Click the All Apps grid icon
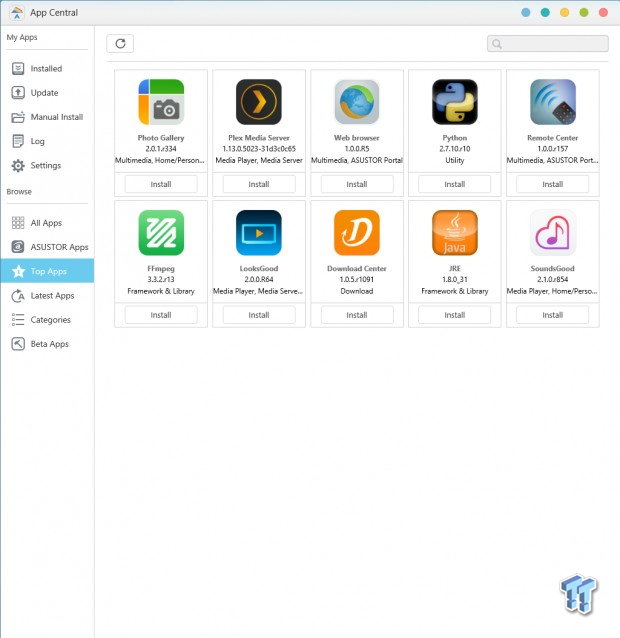Screen dimensions: 620x638 (x=18, y=223)
